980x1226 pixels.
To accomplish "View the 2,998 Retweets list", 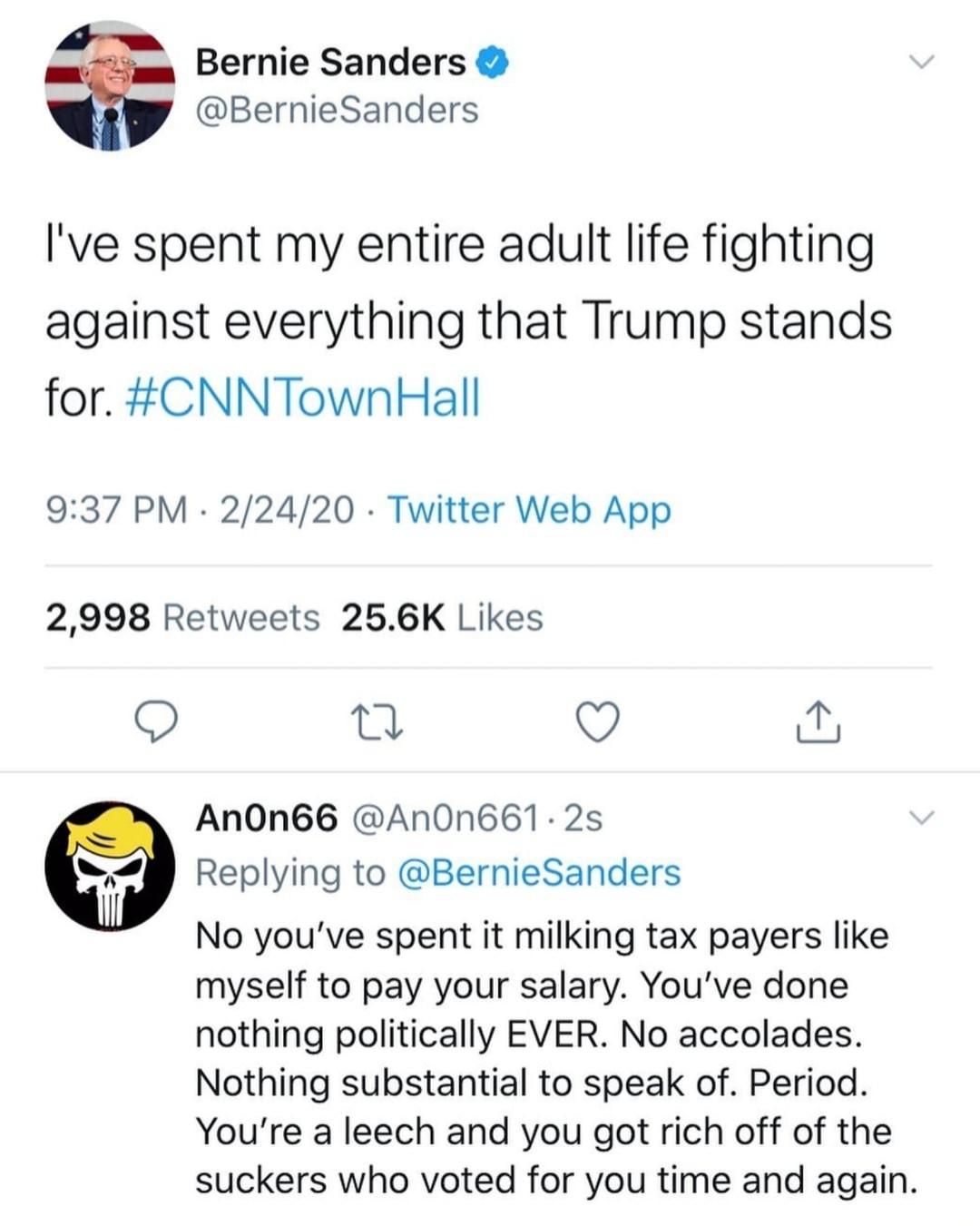I will [182, 618].
